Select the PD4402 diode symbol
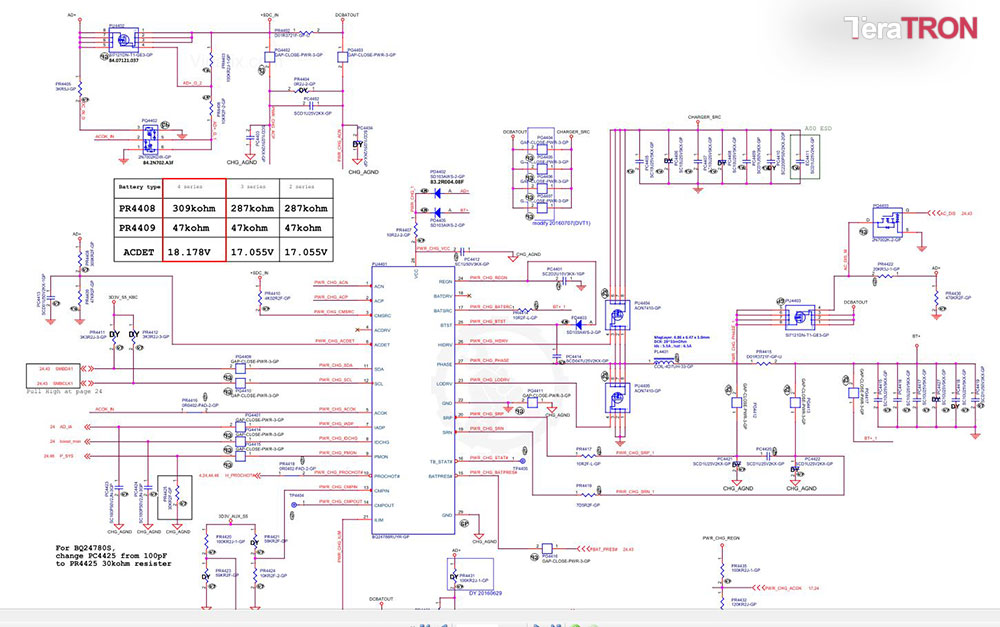The width and height of the screenshot is (1000, 627). pos(438,193)
